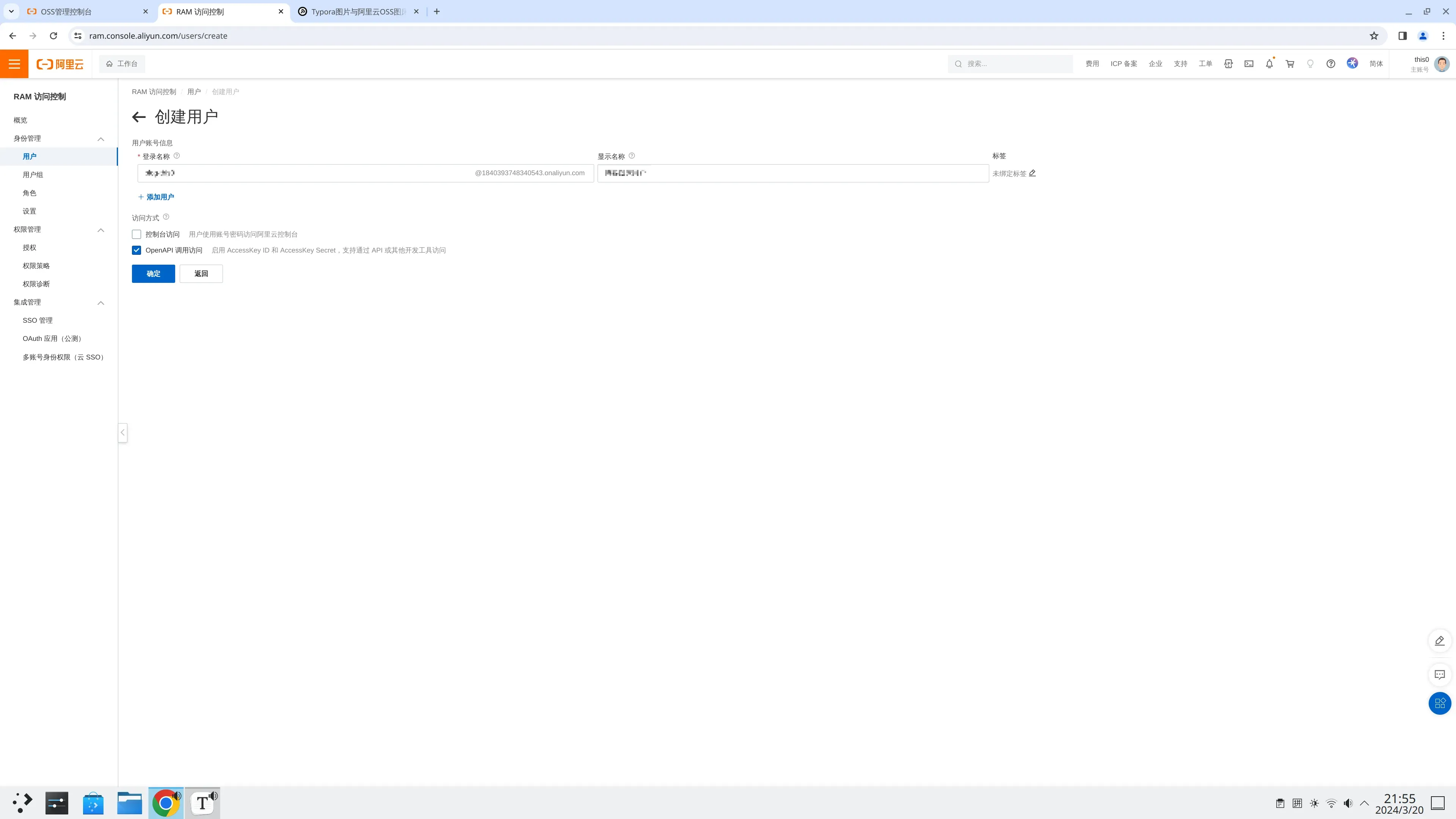
Task: Open the Aliyun hamburger menu
Action: [14, 64]
